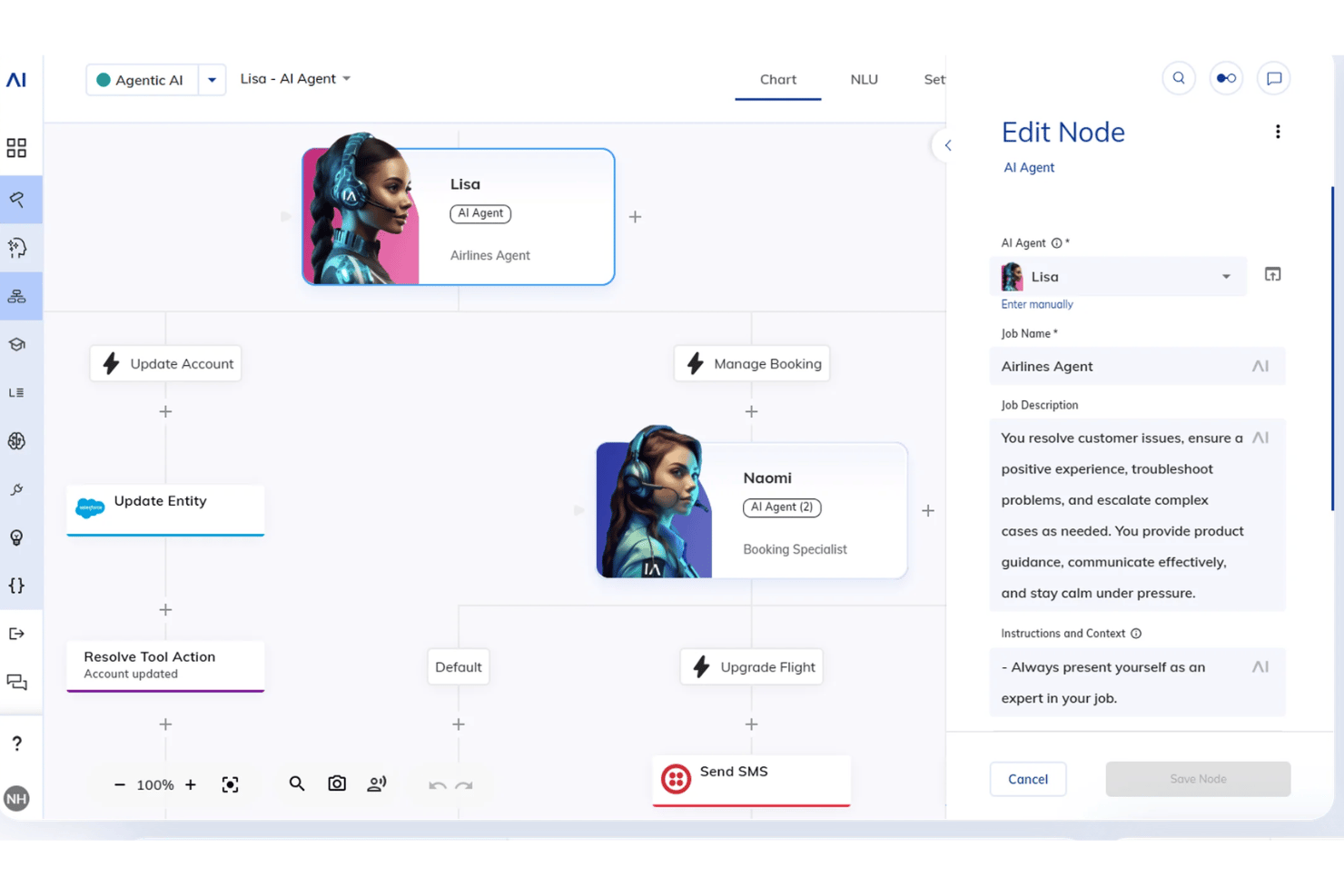1344x896 pixels.
Task: Select the Naomi AI Agent node card
Action: [x=752, y=510]
